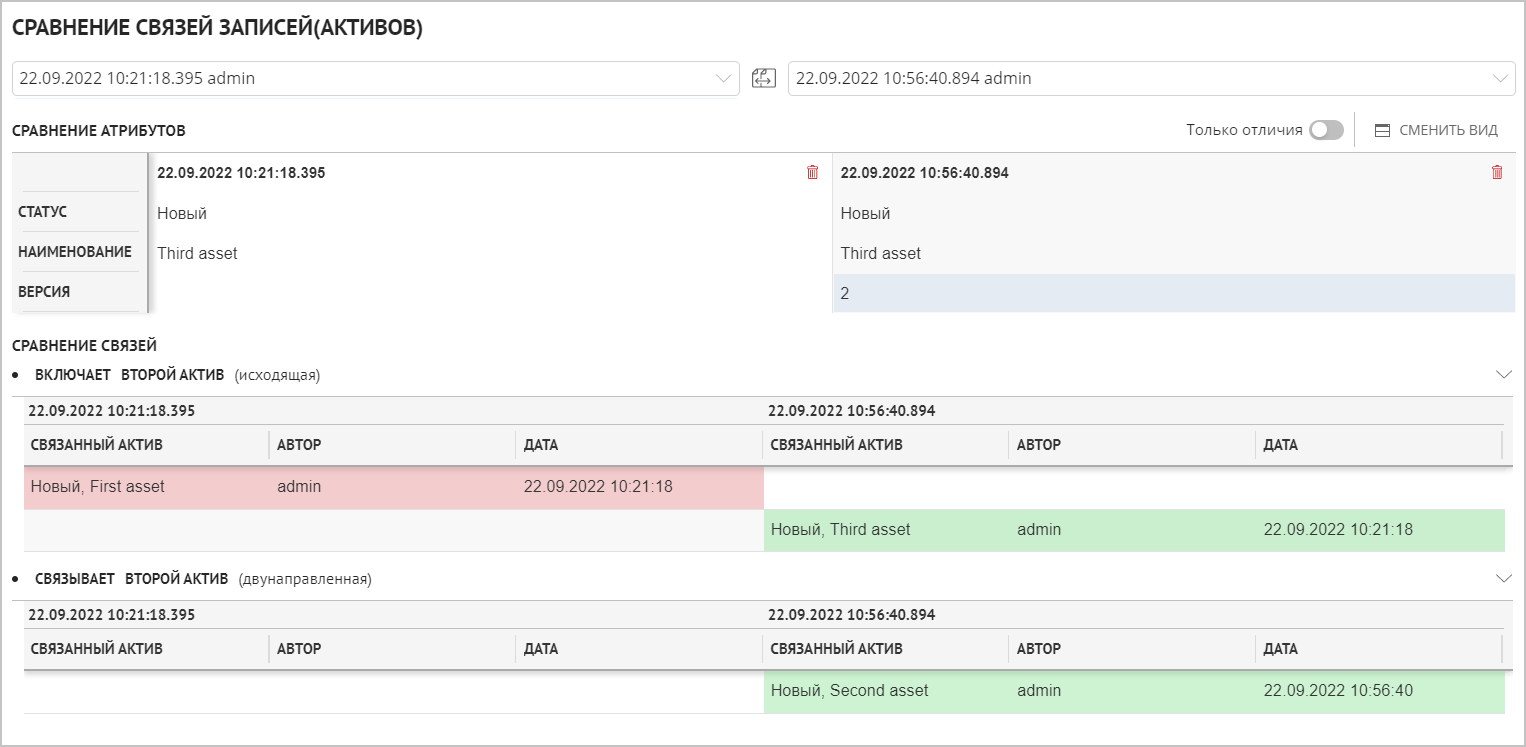1526x747 pixels.
Task: Select the green Third asset link row
Action: 1133,529
